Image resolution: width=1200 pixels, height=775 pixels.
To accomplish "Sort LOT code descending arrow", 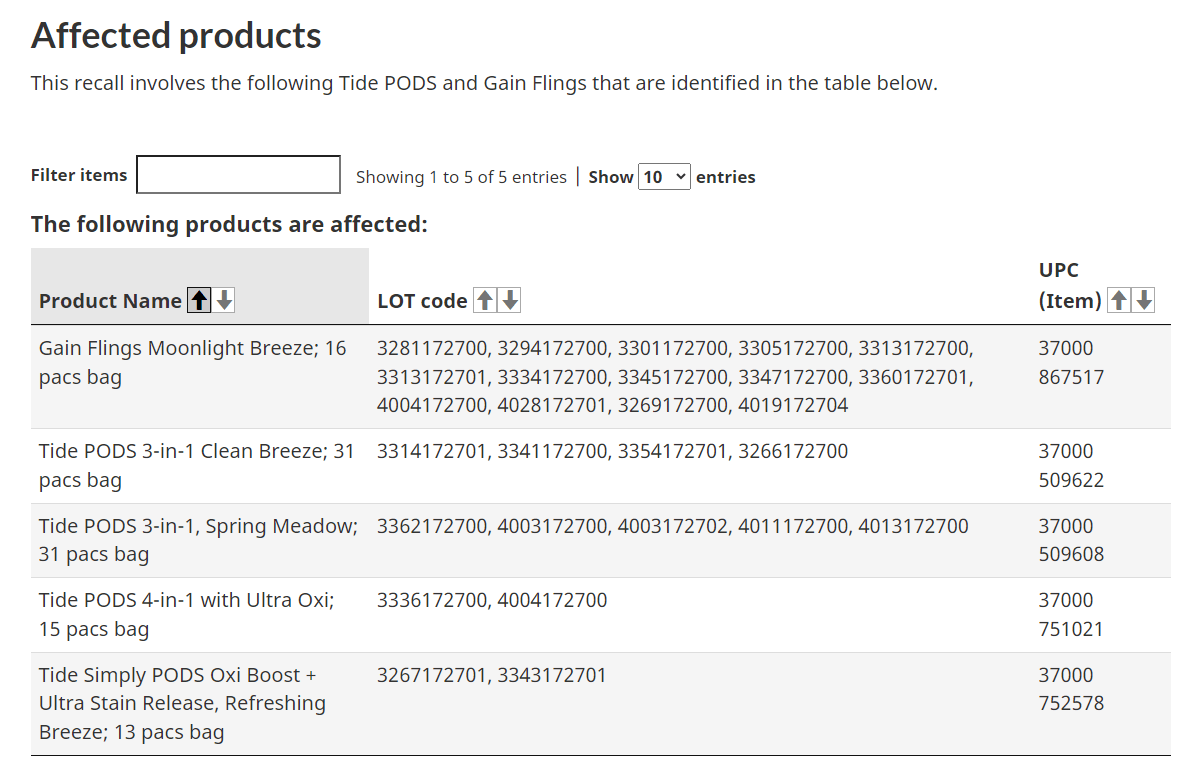I will click(x=510, y=300).
